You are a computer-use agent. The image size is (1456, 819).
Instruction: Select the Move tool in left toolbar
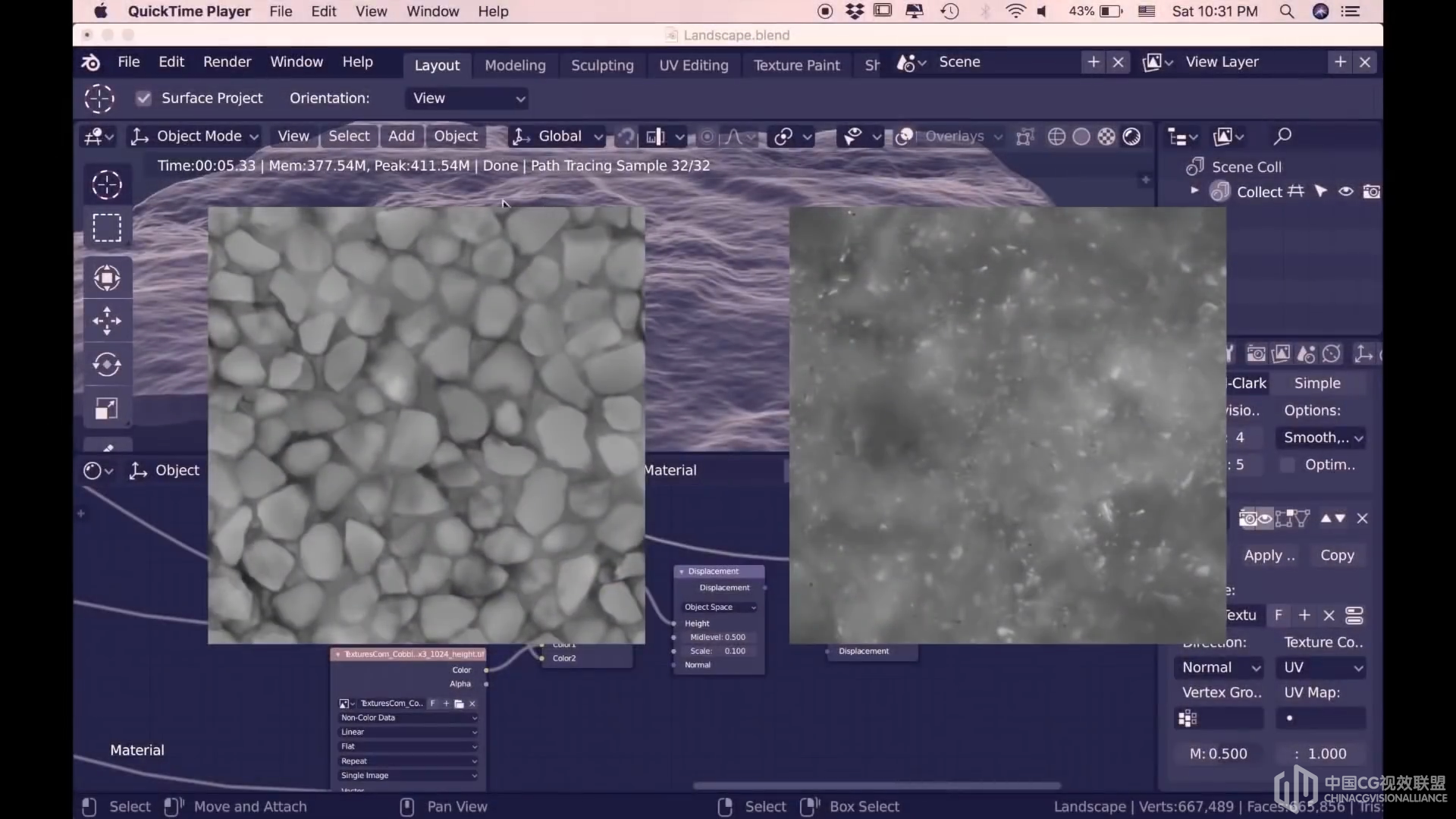pyautogui.click(x=107, y=321)
